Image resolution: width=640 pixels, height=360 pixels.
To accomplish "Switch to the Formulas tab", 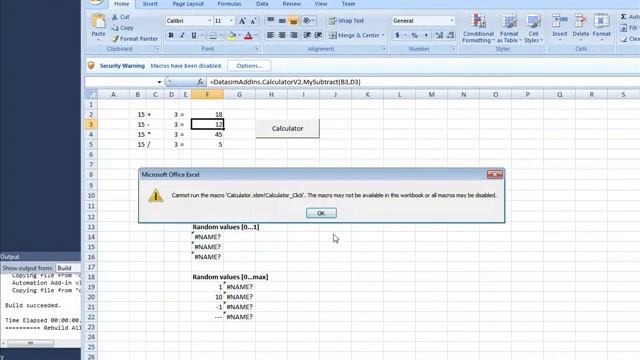I will [x=229, y=4].
